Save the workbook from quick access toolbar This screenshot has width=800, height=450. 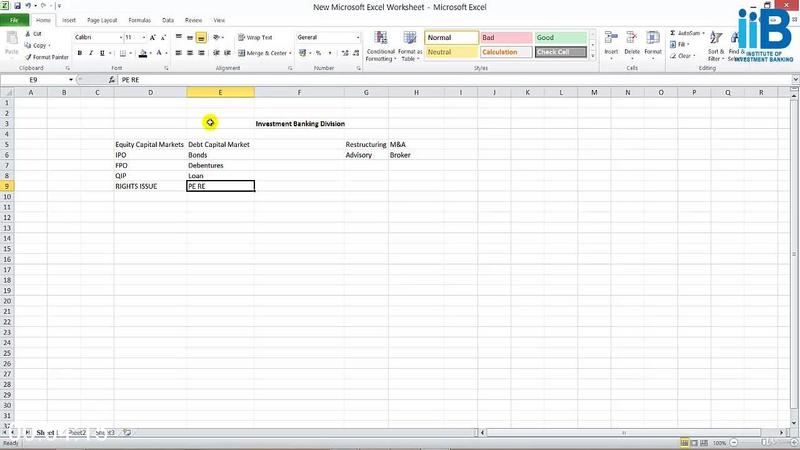17,6
